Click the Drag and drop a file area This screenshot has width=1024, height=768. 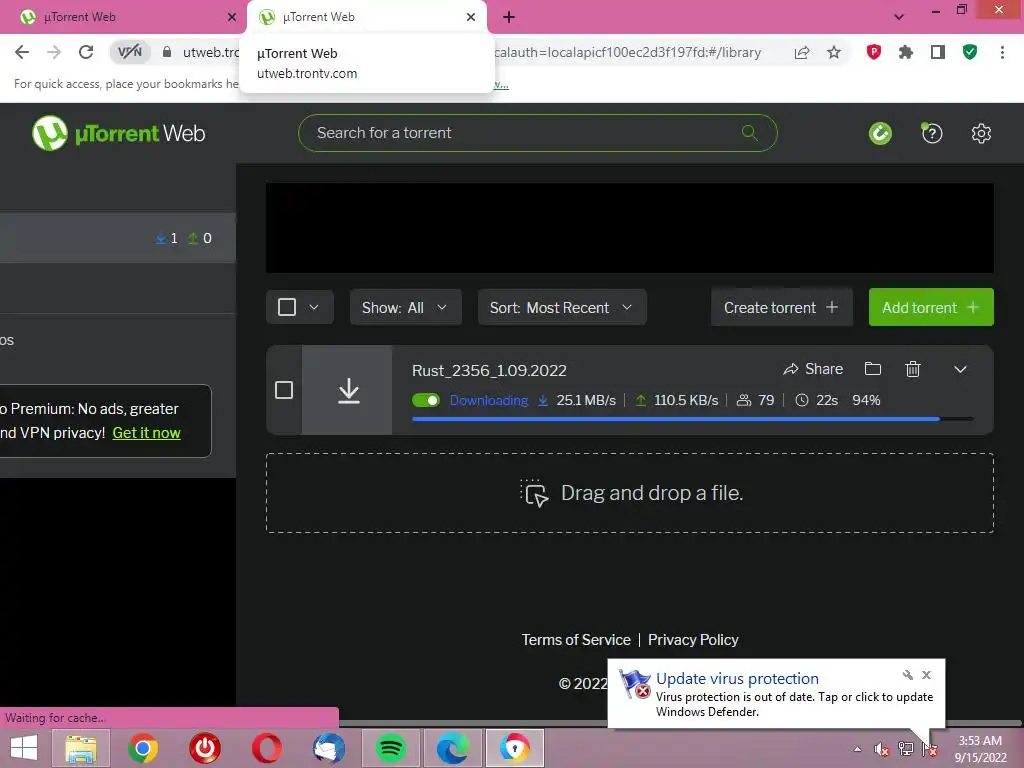click(630, 493)
